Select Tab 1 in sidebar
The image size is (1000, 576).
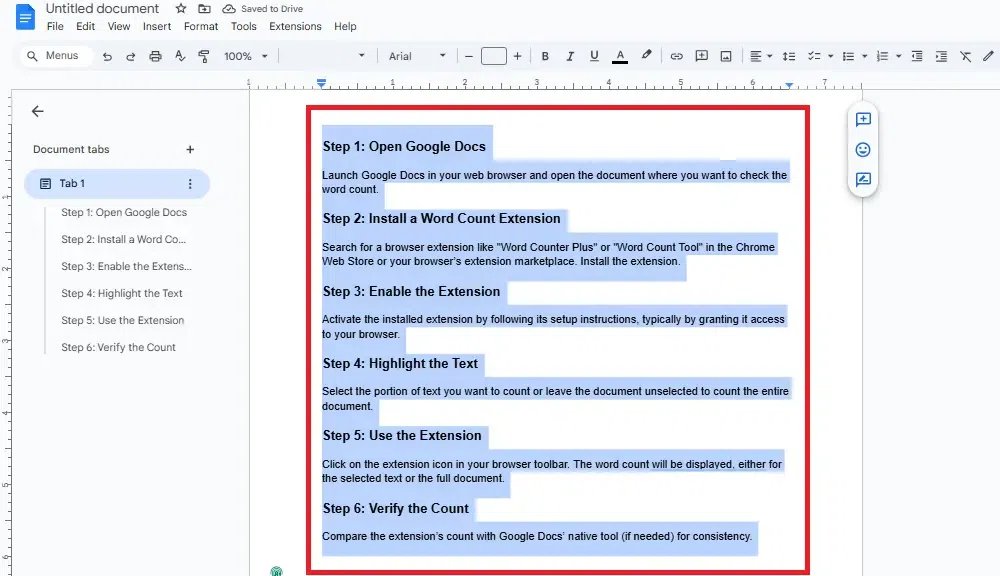click(117, 184)
